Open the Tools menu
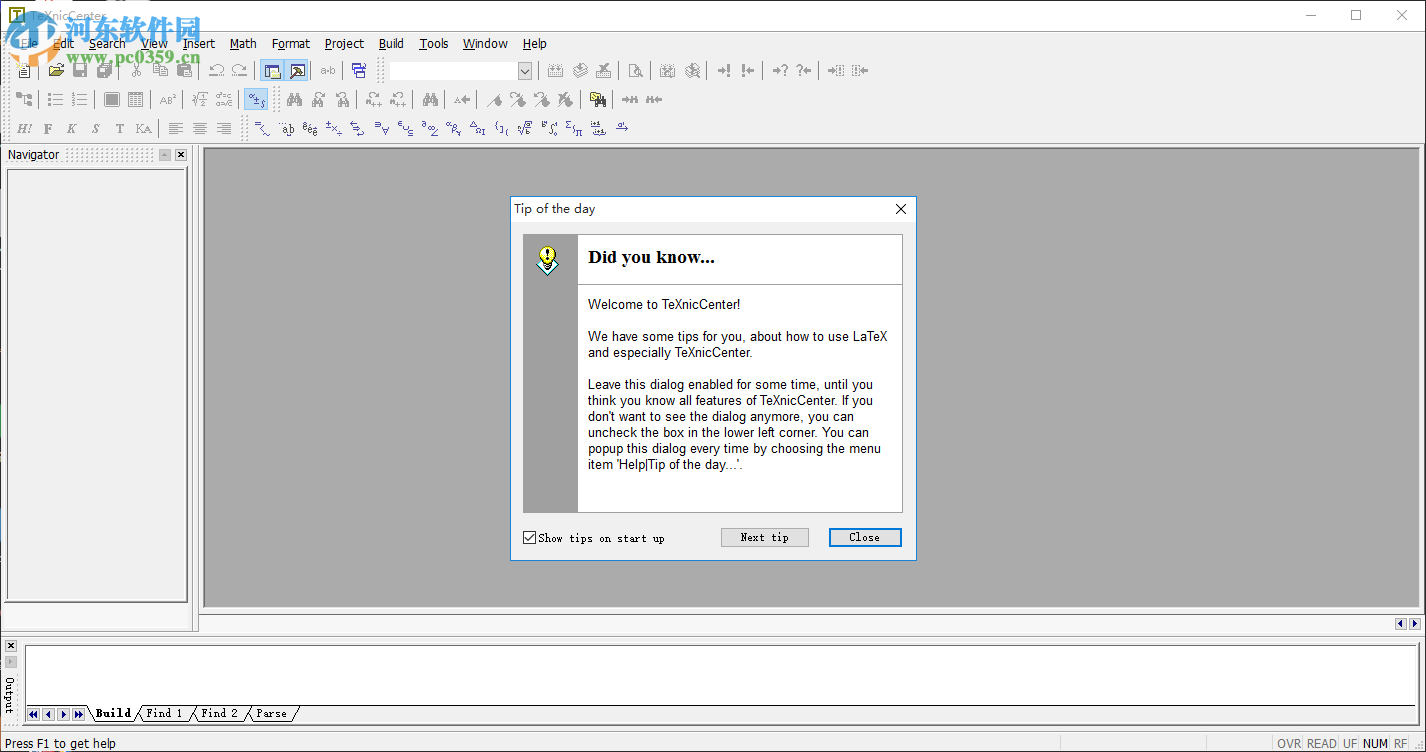 click(x=434, y=43)
